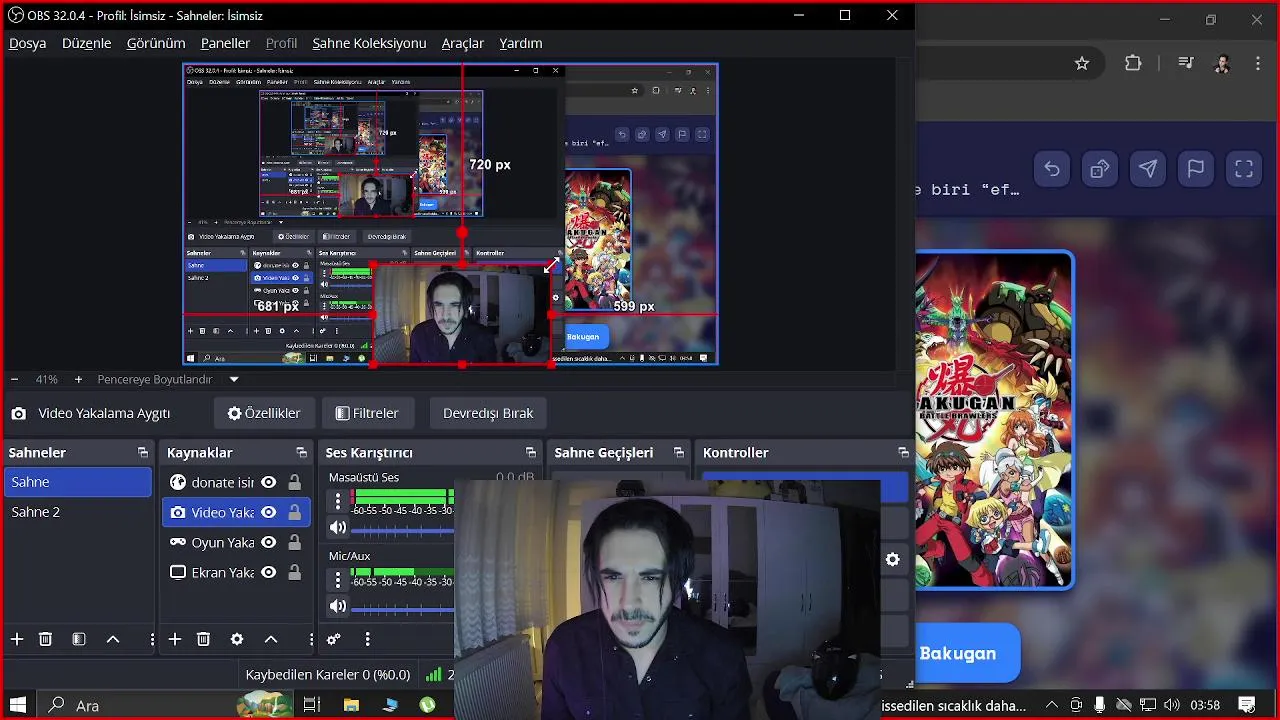Click the Filtreler button
The height and width of the screenshot is (720, 1280).
point(367,413)
